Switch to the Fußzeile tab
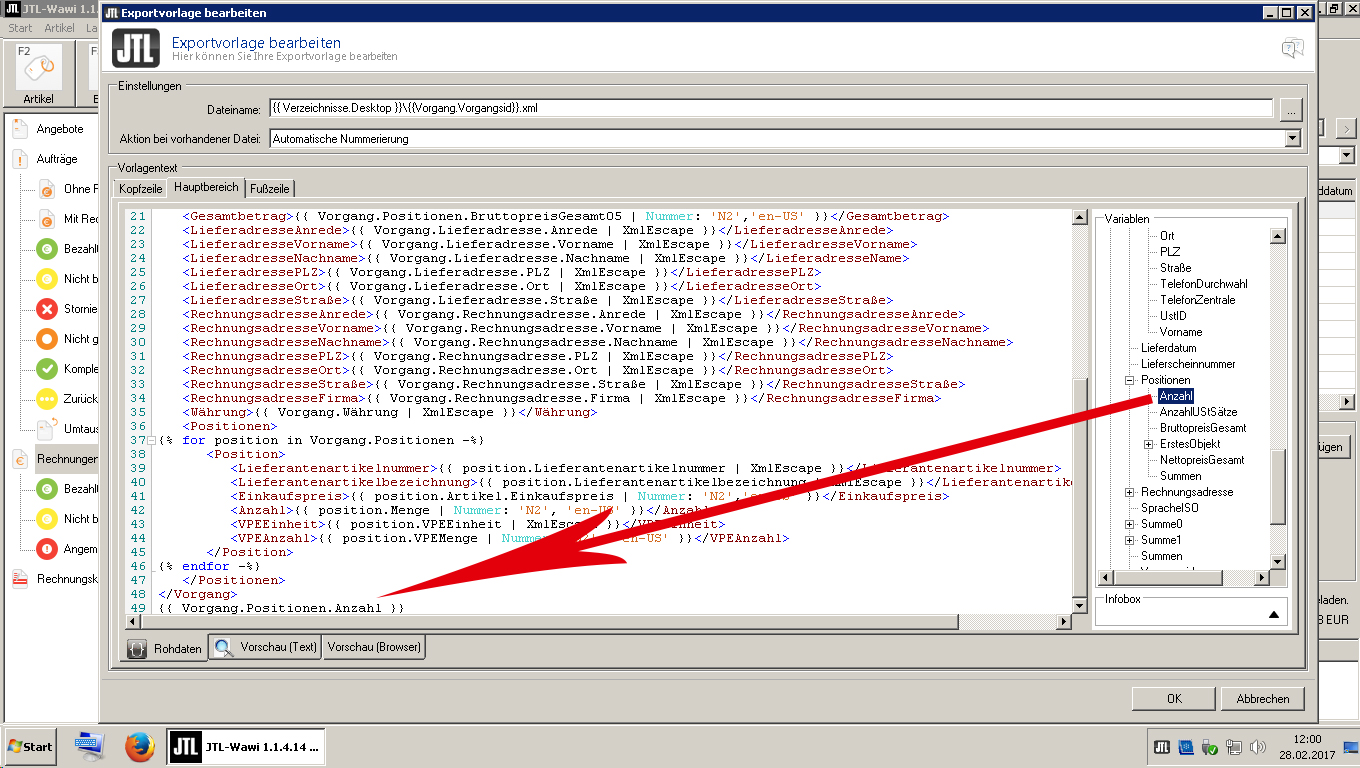 click(x=270, y=188)
